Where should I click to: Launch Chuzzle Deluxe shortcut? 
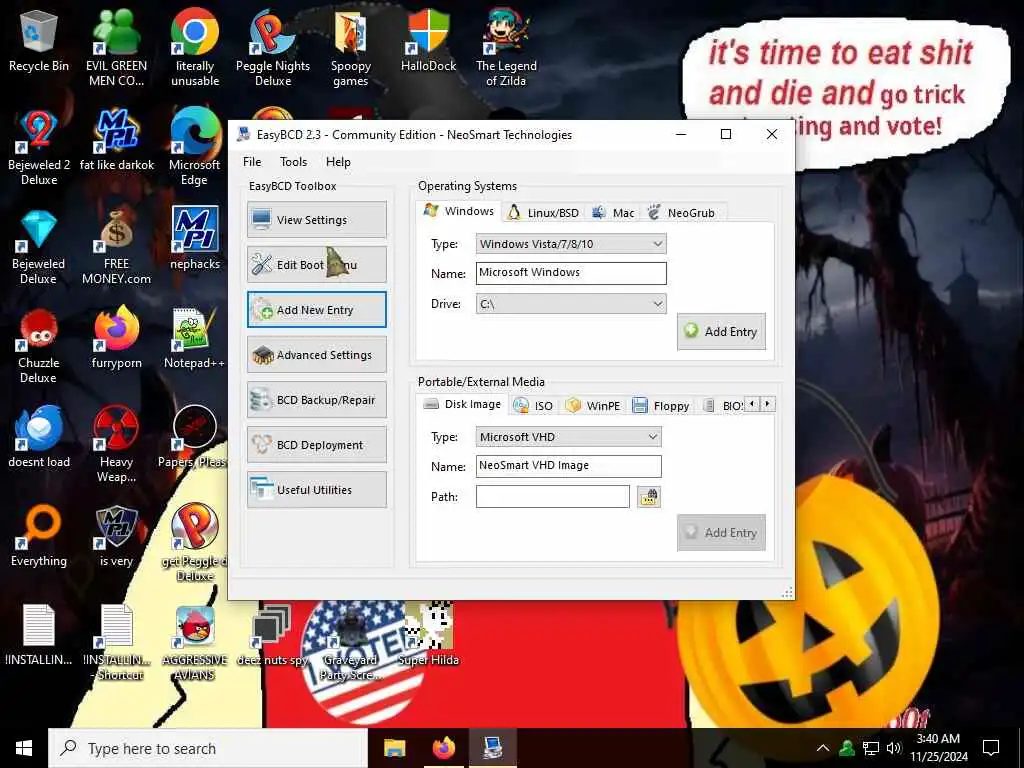click(x=39, y=347)
